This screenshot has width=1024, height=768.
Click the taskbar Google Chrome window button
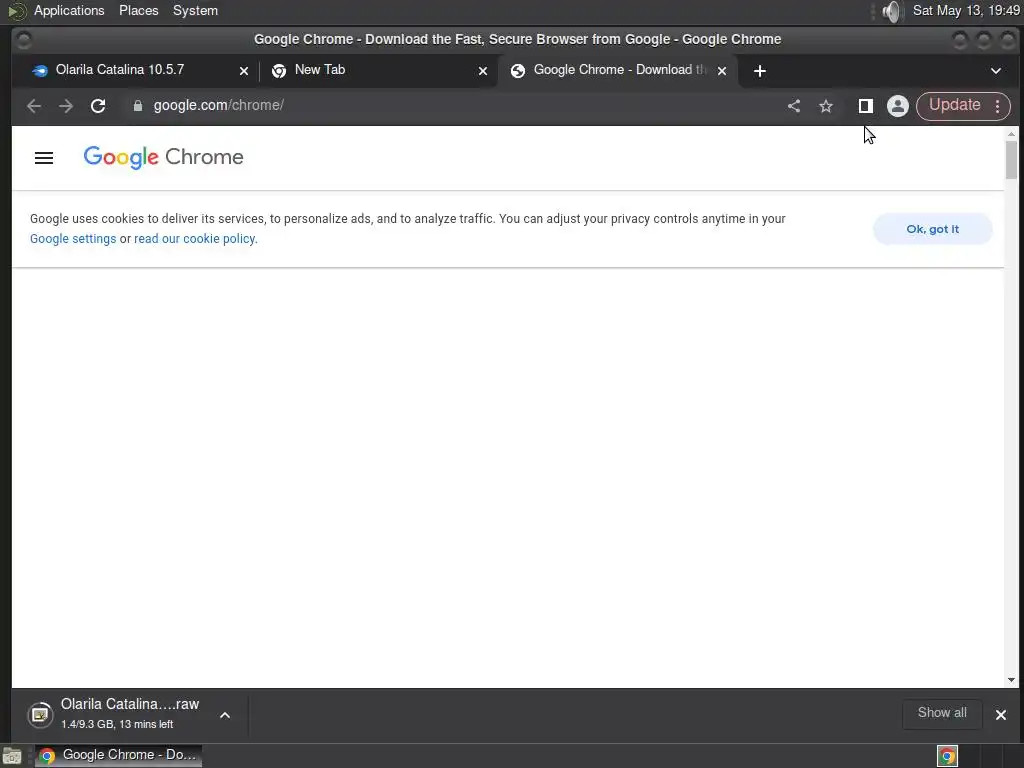pyautogui.click(x=119, y=755)
